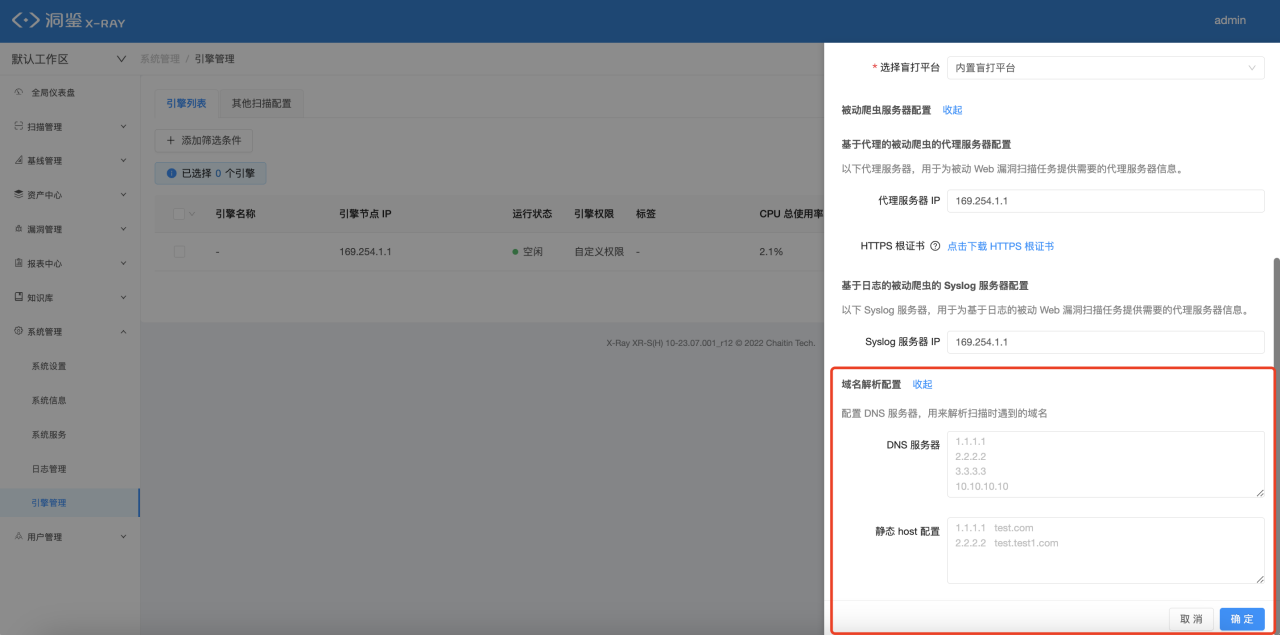Expand the 资产中心 menu chevron

pos(123,195)
